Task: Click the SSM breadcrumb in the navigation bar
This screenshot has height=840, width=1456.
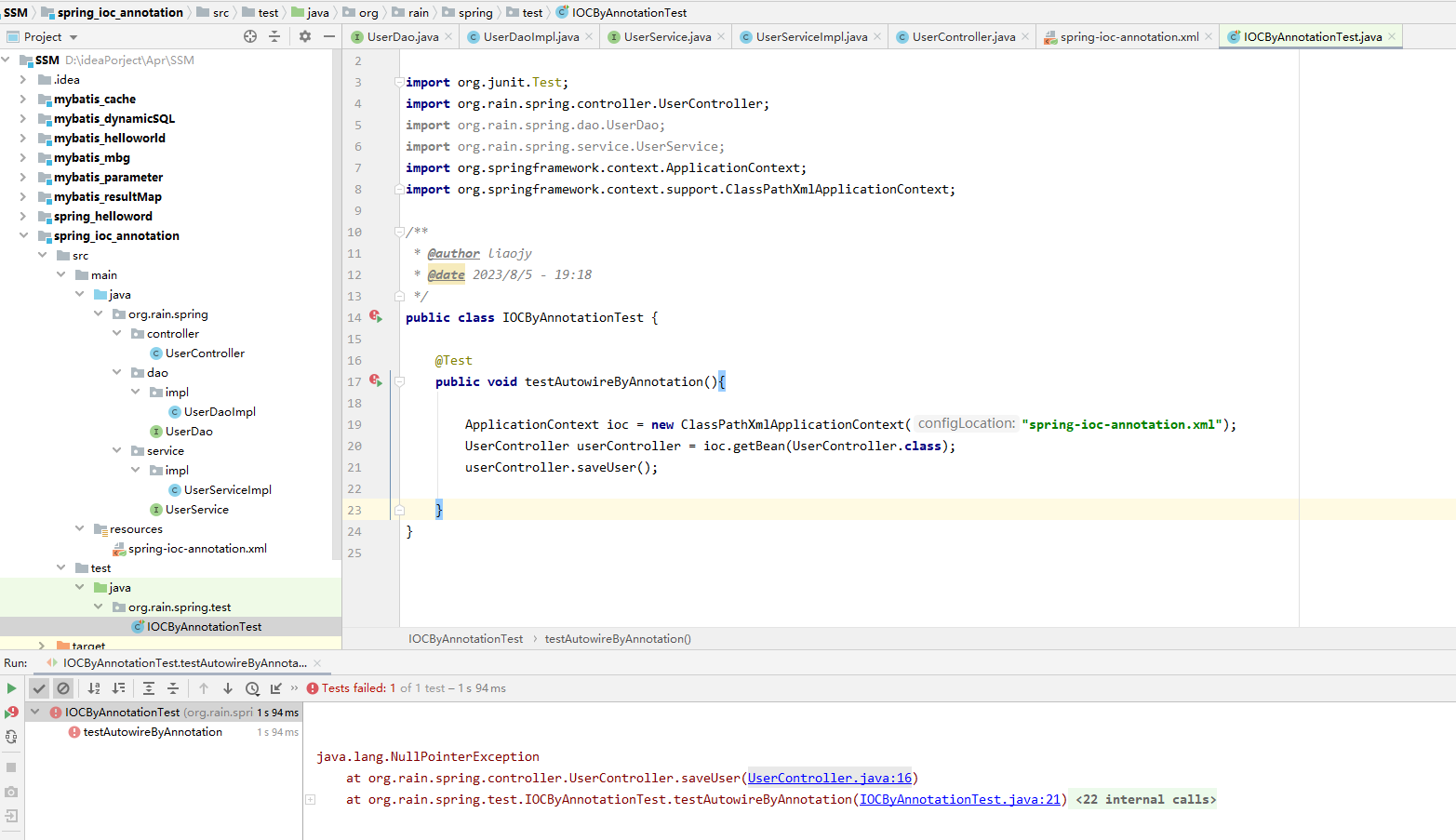Action: [16, 12]
